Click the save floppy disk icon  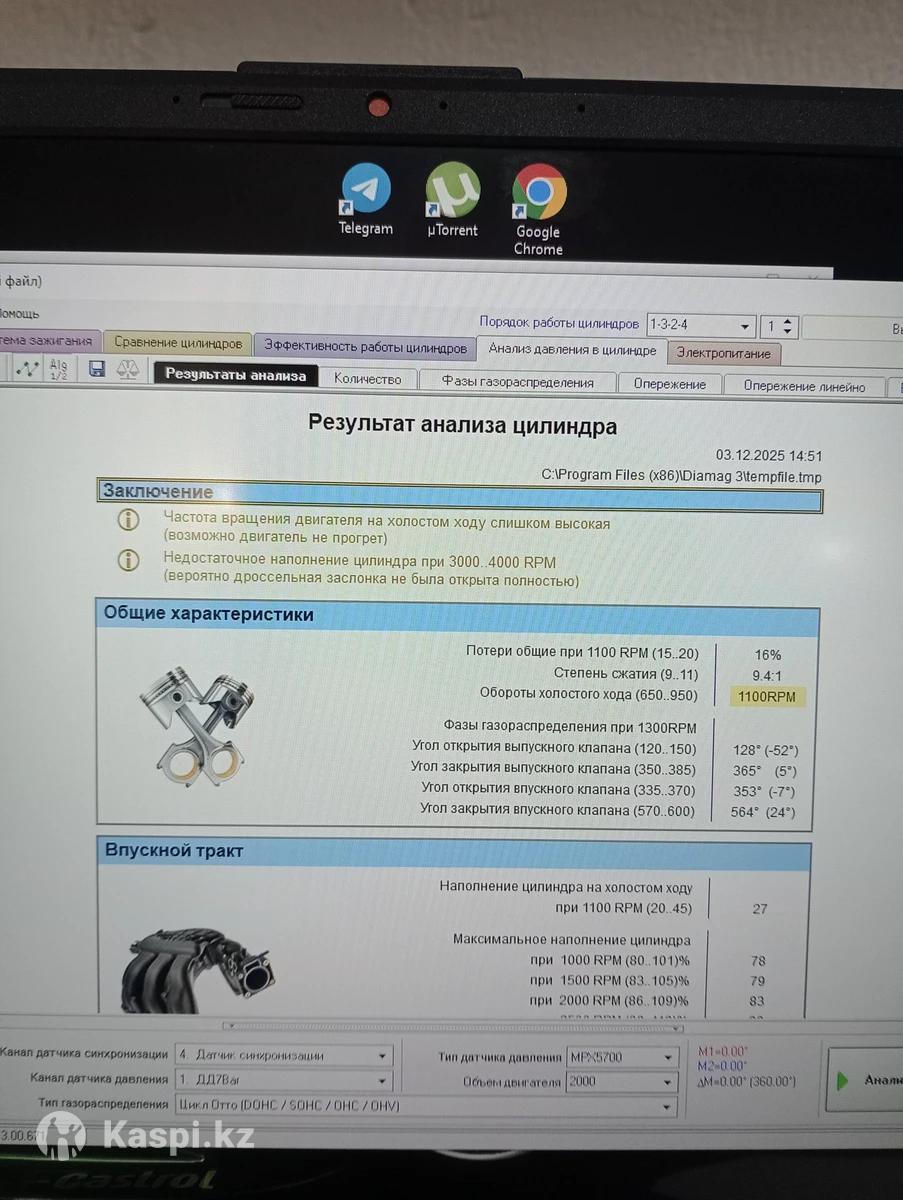pos(97,370)
